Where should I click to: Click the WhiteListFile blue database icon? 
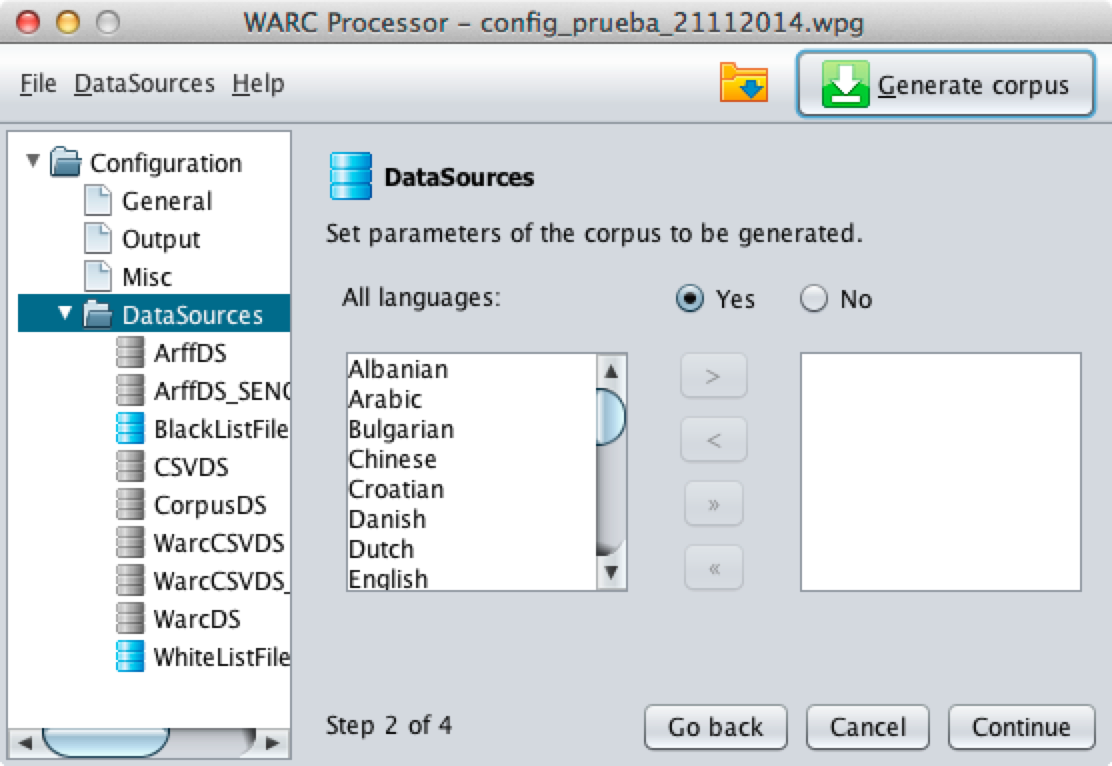click(130, 657)
